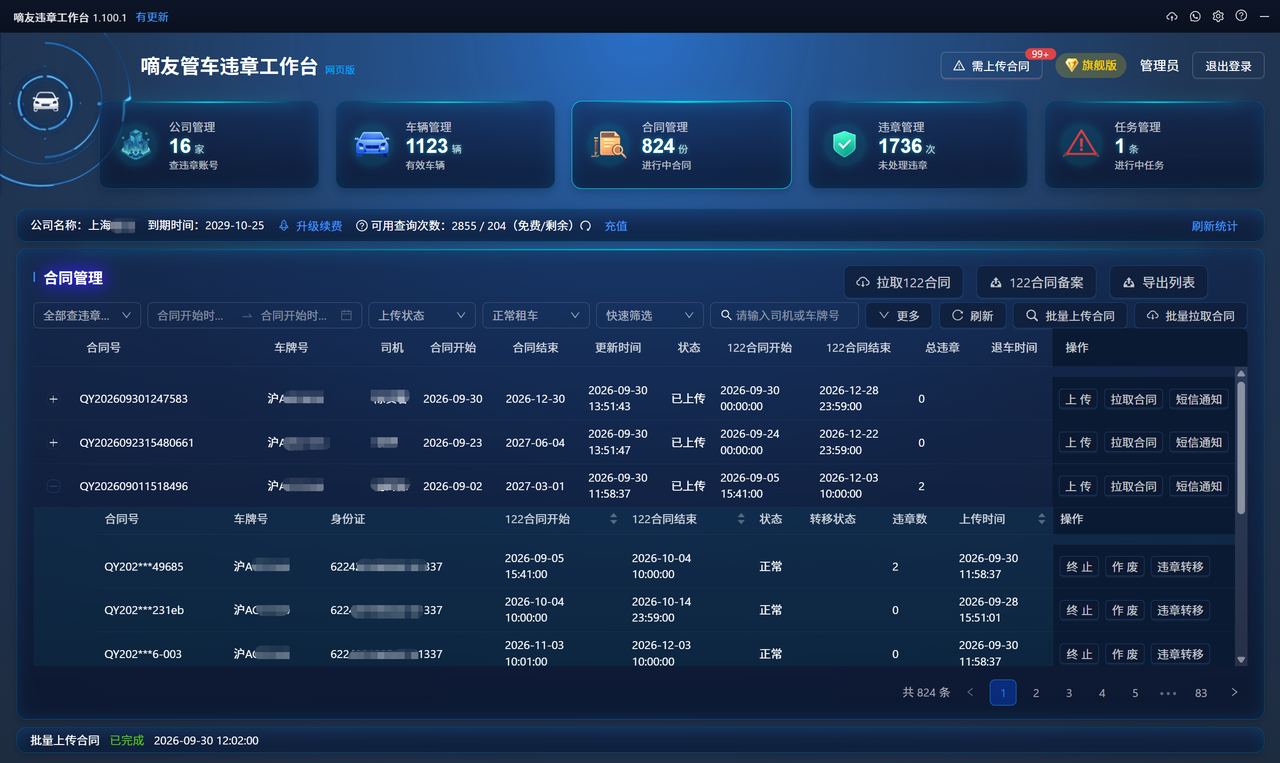Select the 合同管理 card with 824 份
This screenshot has width=1280, height=763.
tap(681, 144)
